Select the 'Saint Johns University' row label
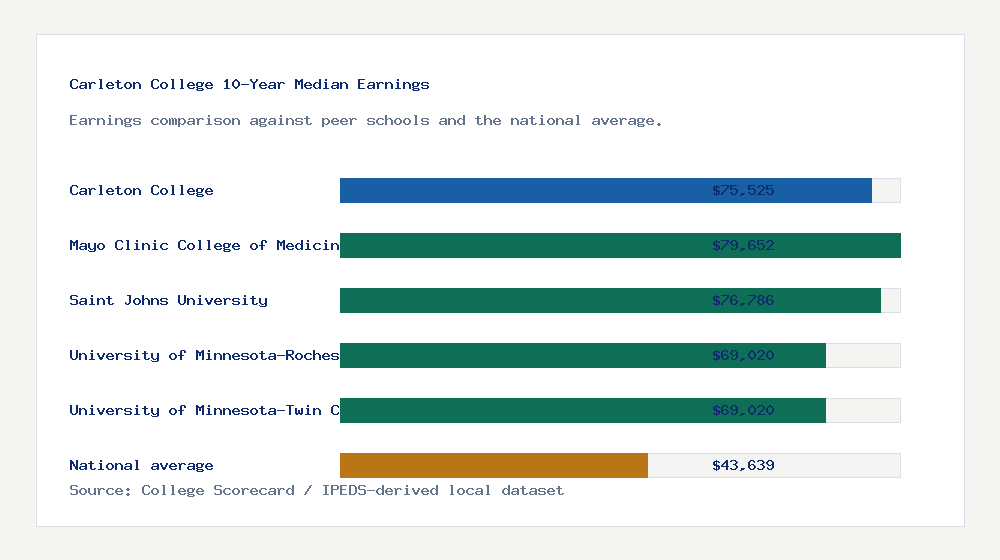Viewport: 1000px width, 560px height. (x=168, y=300)
